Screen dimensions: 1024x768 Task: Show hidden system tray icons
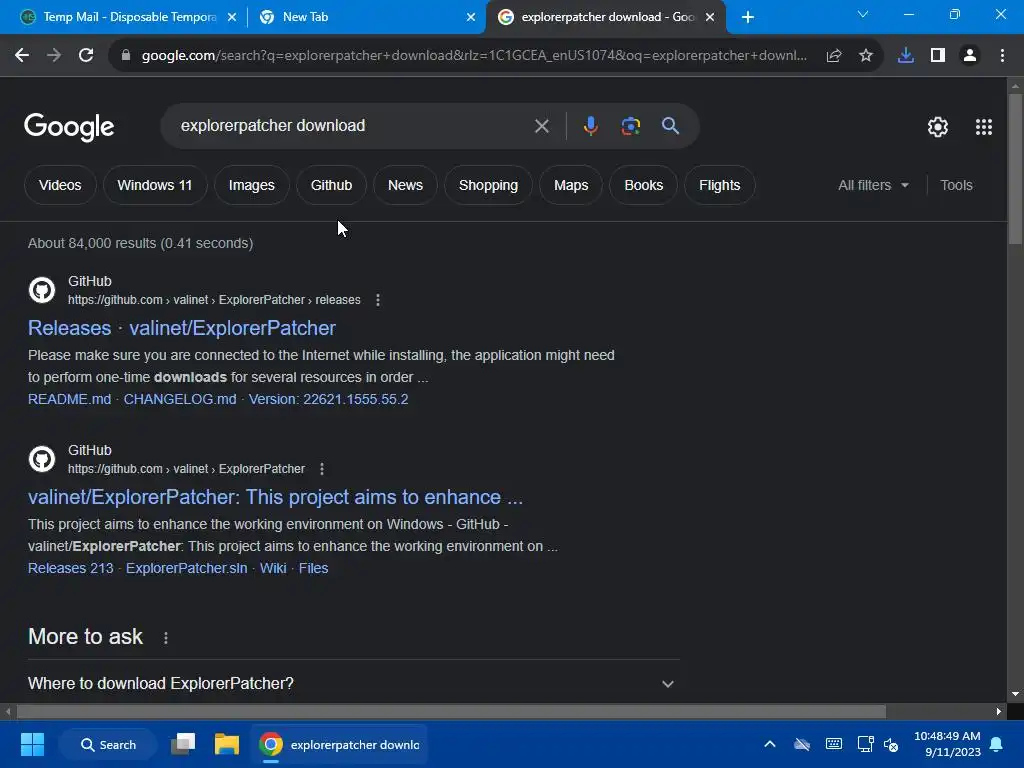tap(770, 744)
